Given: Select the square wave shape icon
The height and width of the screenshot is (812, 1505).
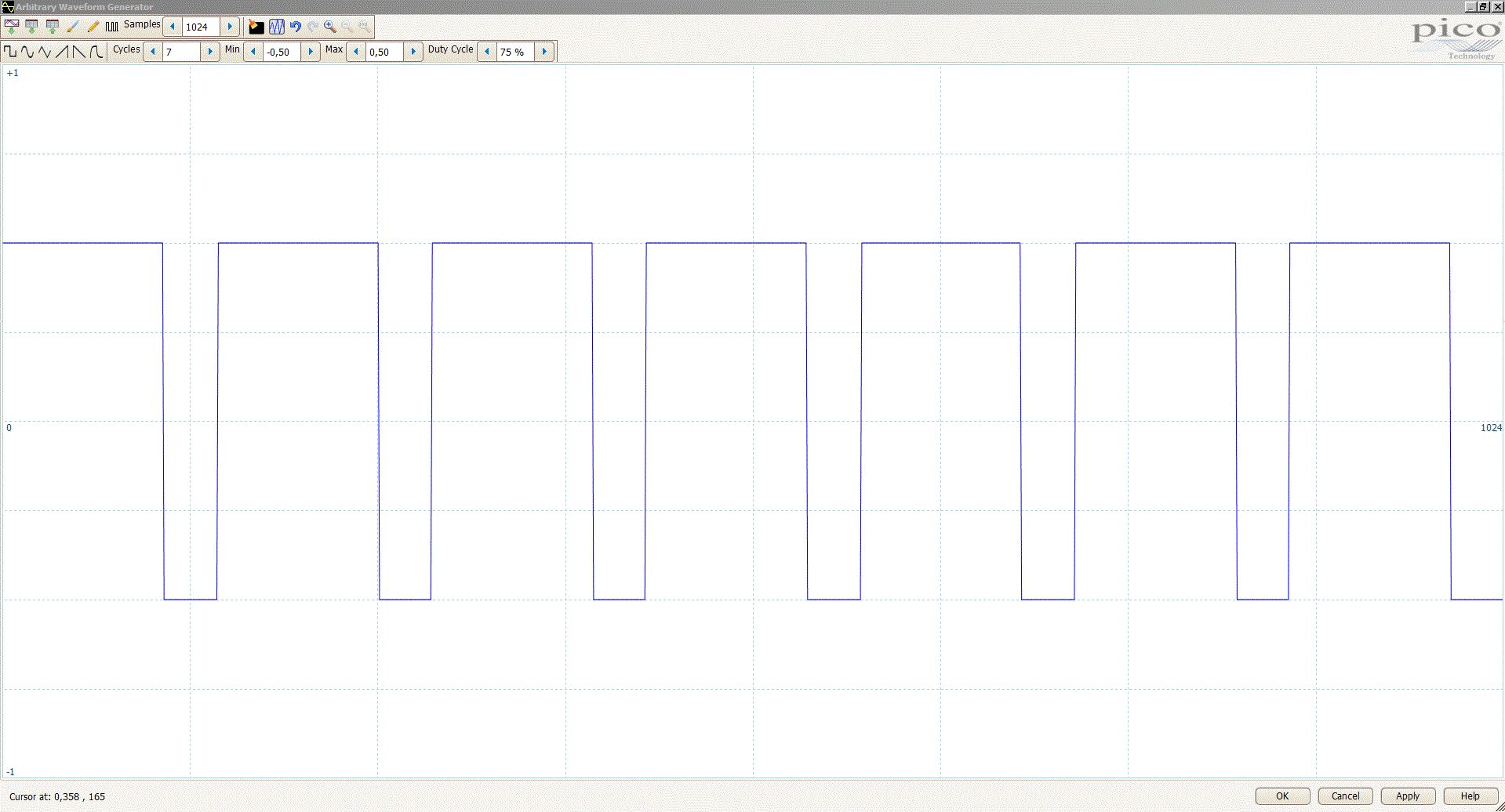Looking at the screenshot, I should click(x=10, y=53).
